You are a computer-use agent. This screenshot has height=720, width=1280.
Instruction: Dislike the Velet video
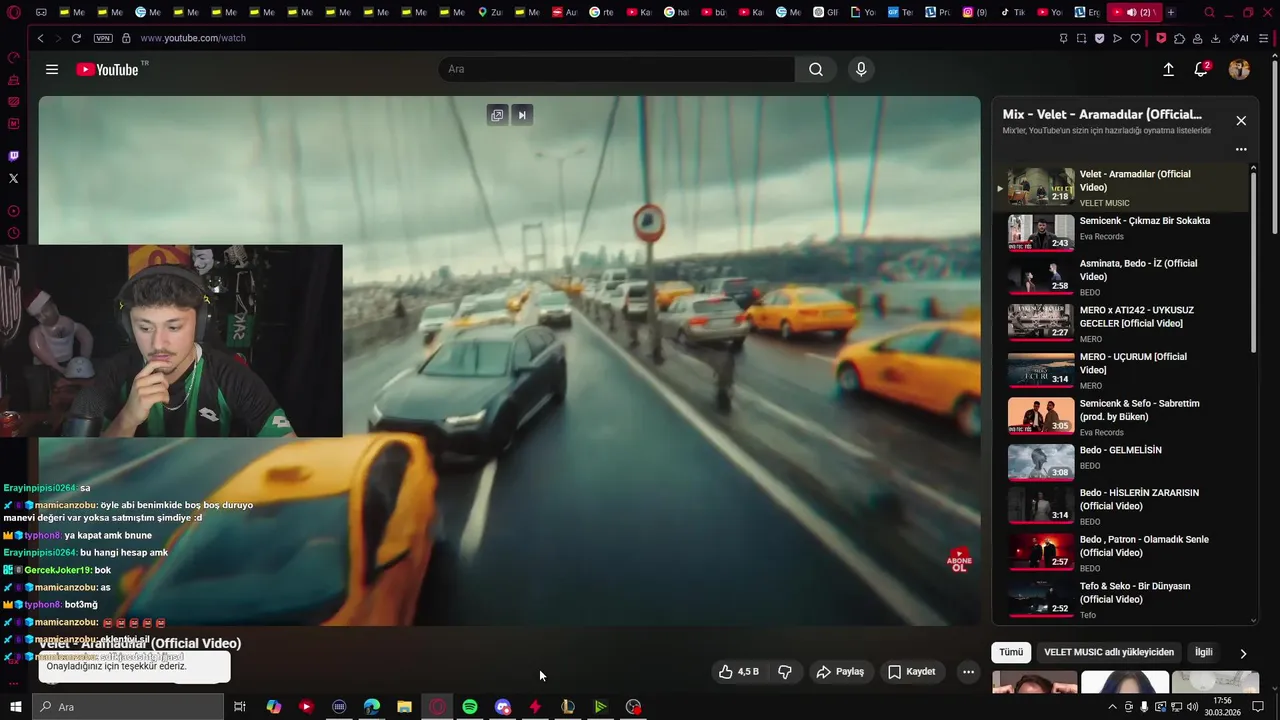[x=785, y=672]
